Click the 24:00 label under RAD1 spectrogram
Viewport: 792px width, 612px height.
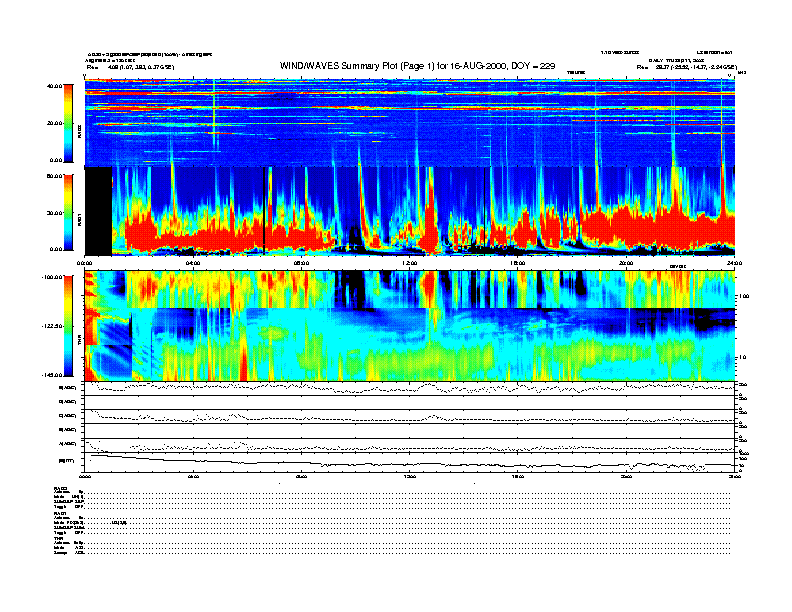tap(734, 263)
